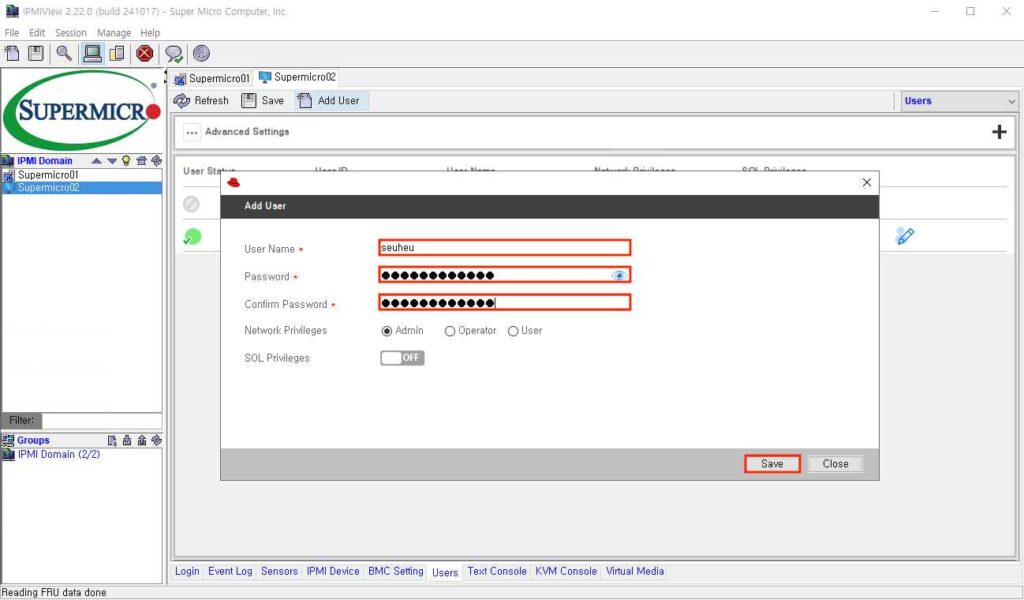Click the Filter text box
This screenshot has height=600, width=1024.
click(102, 420)
